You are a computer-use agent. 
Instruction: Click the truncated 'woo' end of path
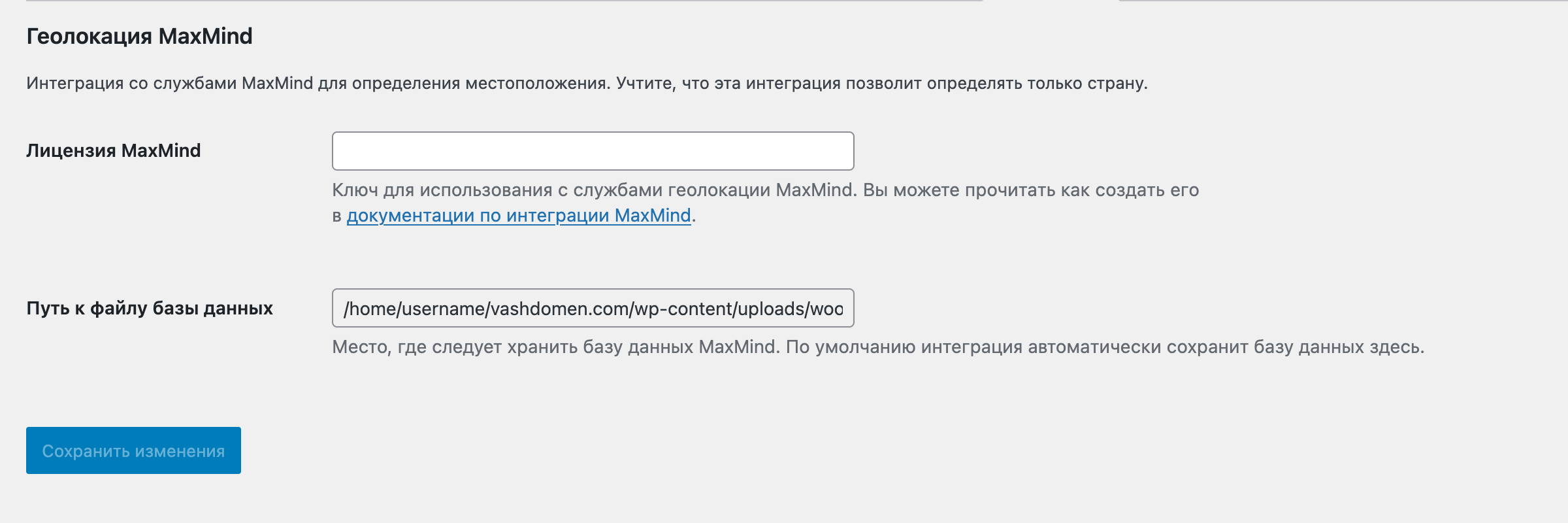point(826,309)
